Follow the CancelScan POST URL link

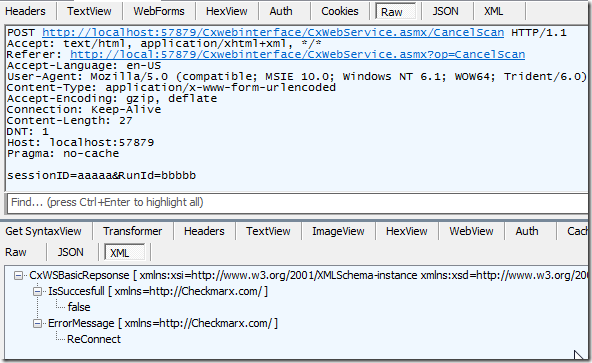[273, 32]
